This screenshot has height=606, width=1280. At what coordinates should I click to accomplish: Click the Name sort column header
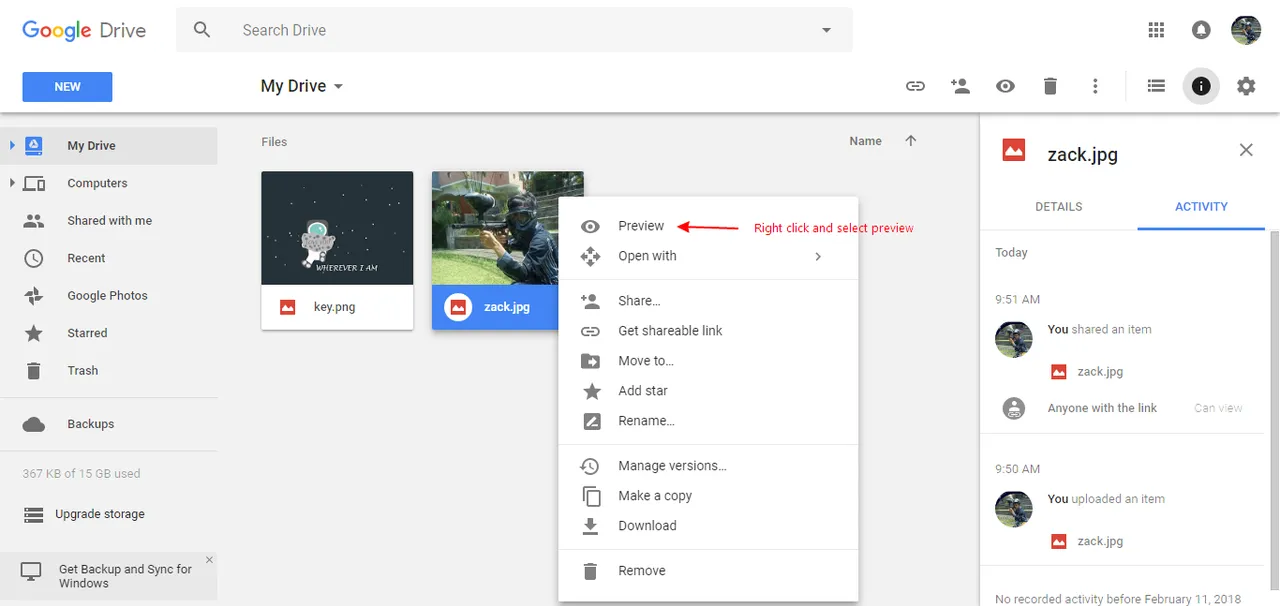(x=865, y=141)
